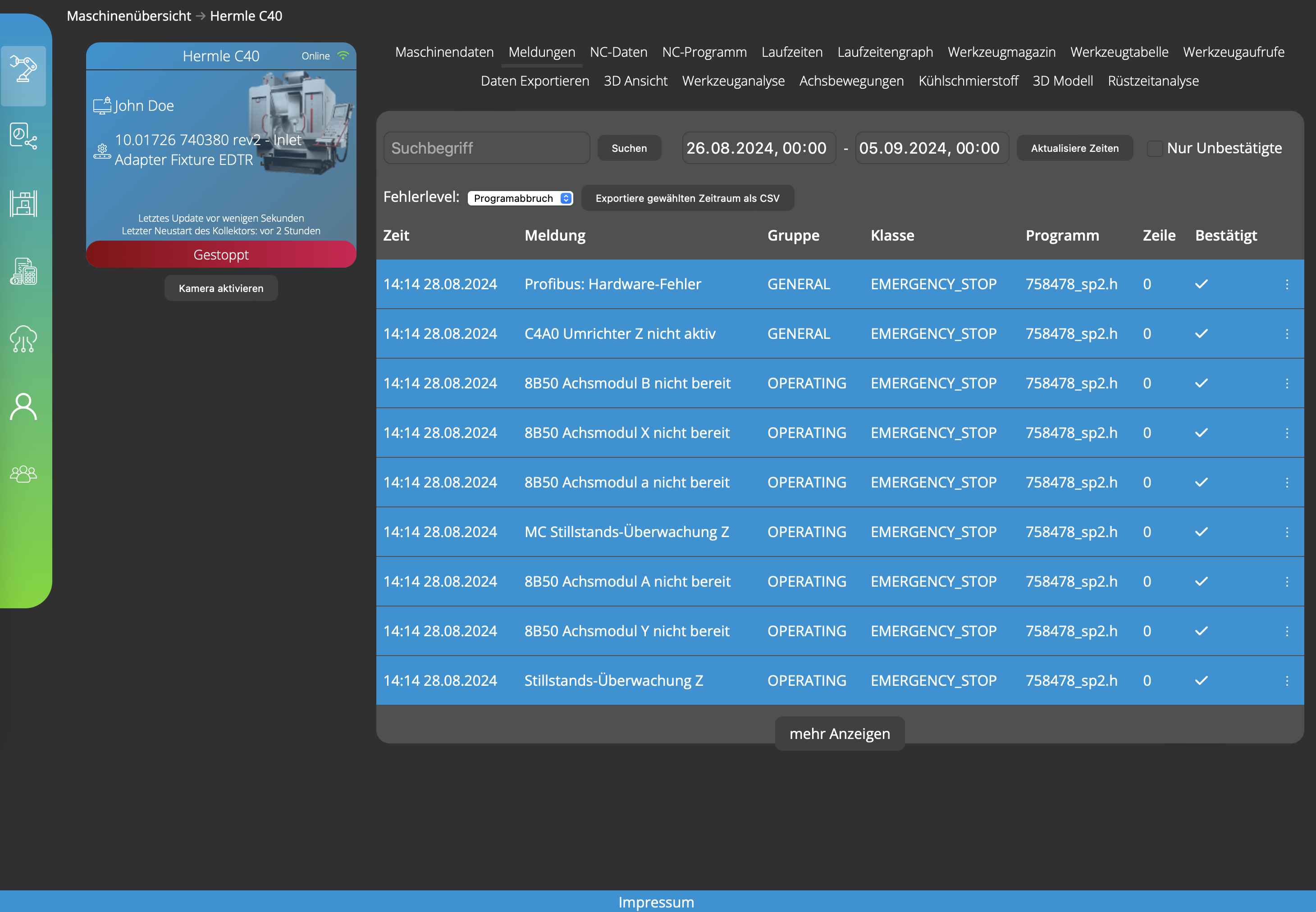Focus the Suchbegriff search field

point(487,148)
